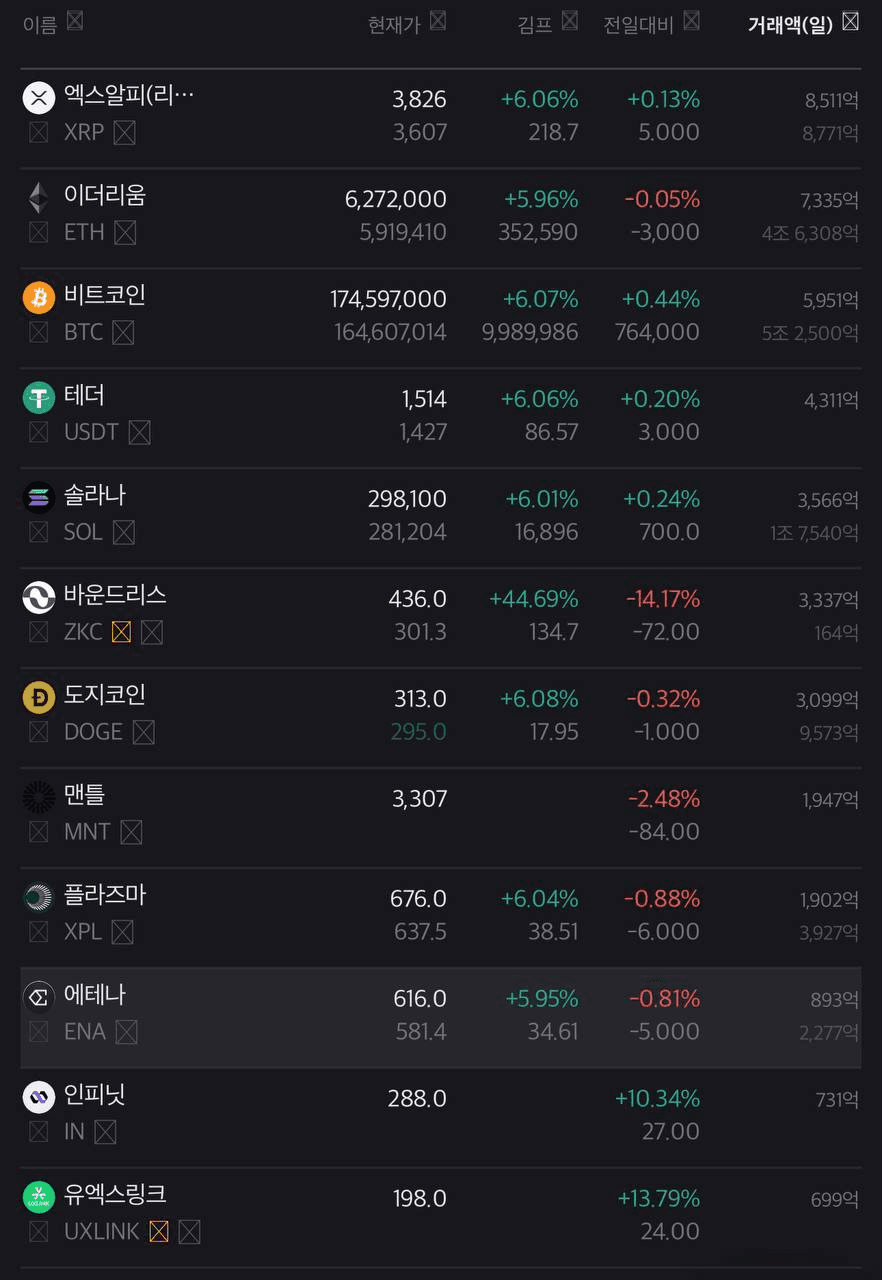Click the yellow Dogecoin logo
This screenshot has width=882, height=1280.
coord(39,698)
